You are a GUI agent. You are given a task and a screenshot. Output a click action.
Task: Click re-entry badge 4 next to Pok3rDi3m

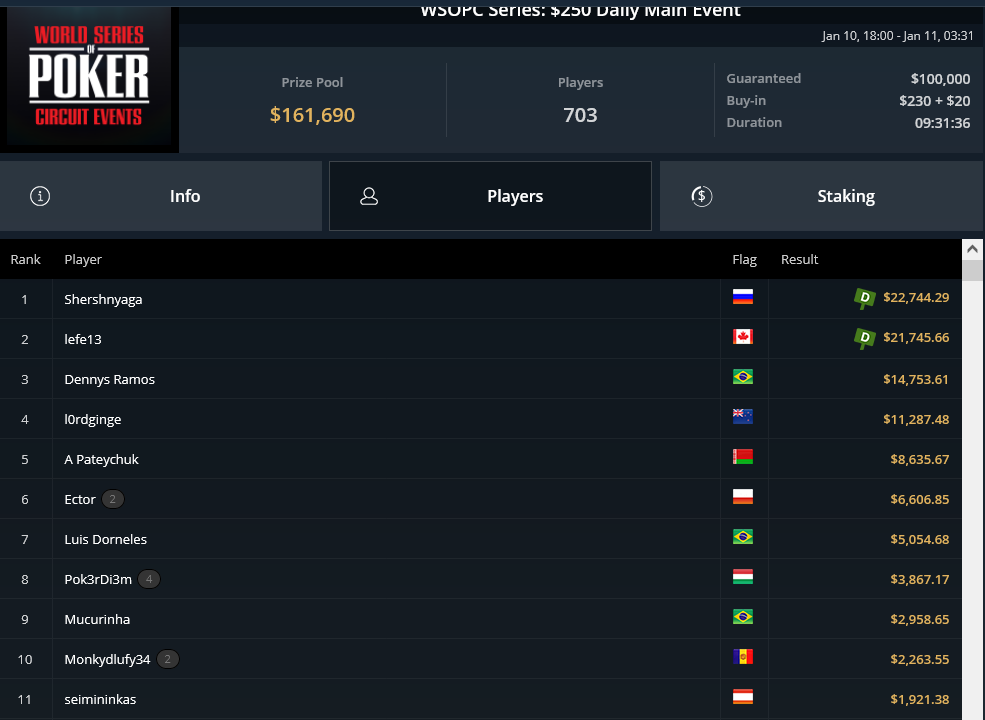[x=149, y=579]
